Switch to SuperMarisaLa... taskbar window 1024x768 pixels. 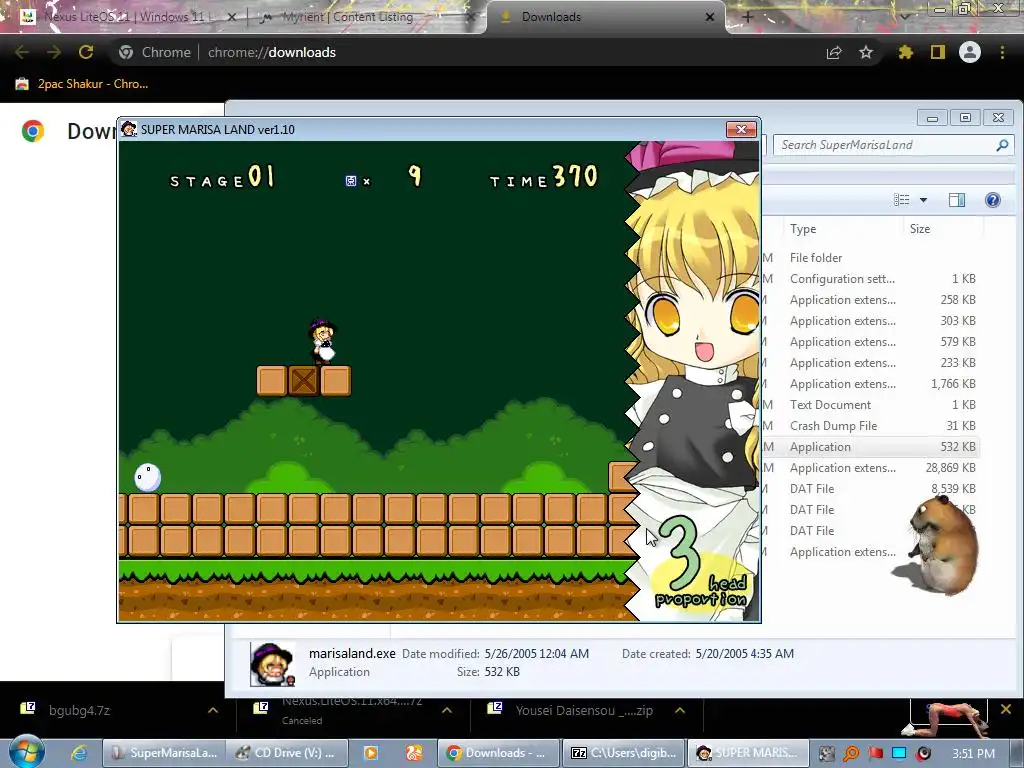pyautogui.click(x=164, y=753)
